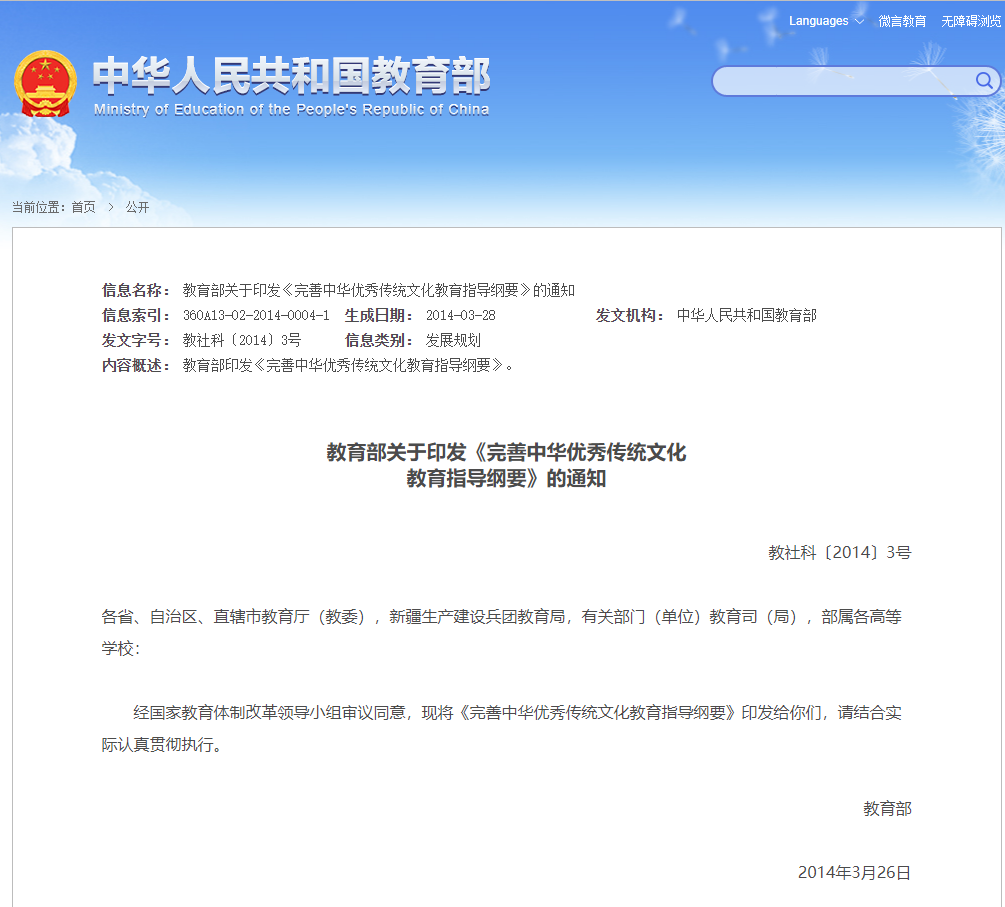1005x907 pixels.
Task: Click the national emblem logo
Action: click(x=45, y=83)
